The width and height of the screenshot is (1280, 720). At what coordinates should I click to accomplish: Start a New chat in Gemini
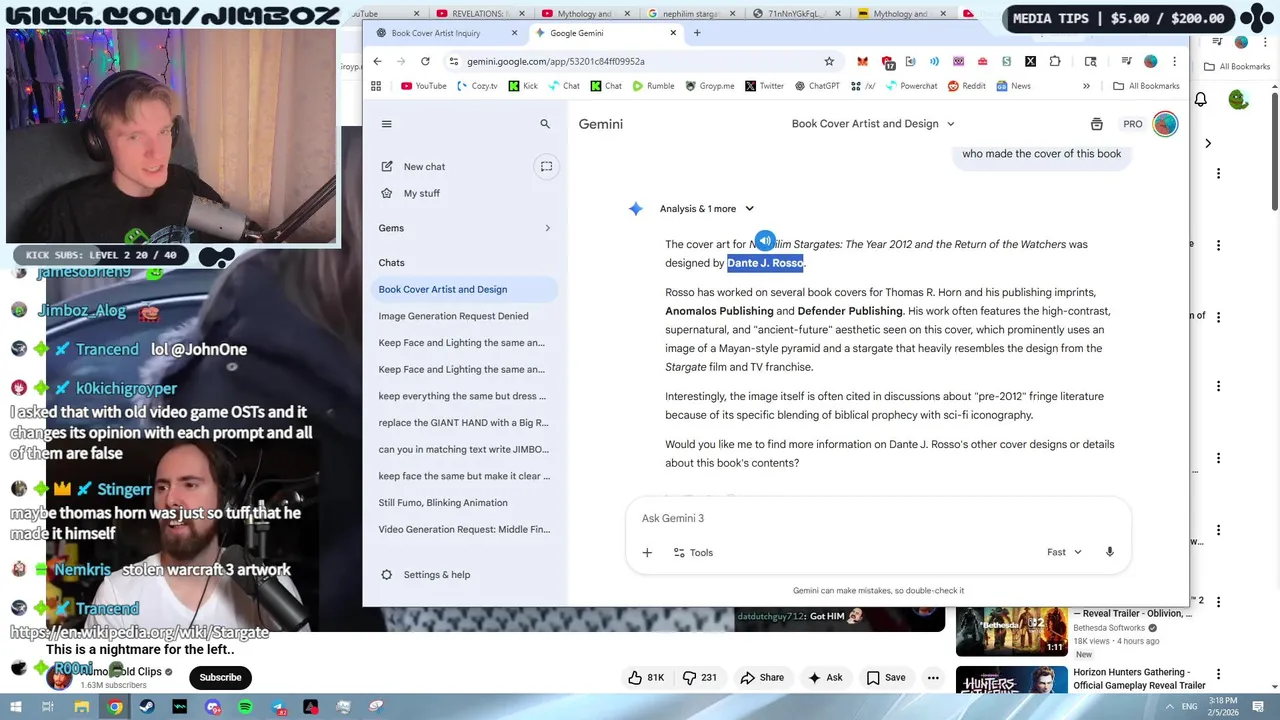(424, 167)
